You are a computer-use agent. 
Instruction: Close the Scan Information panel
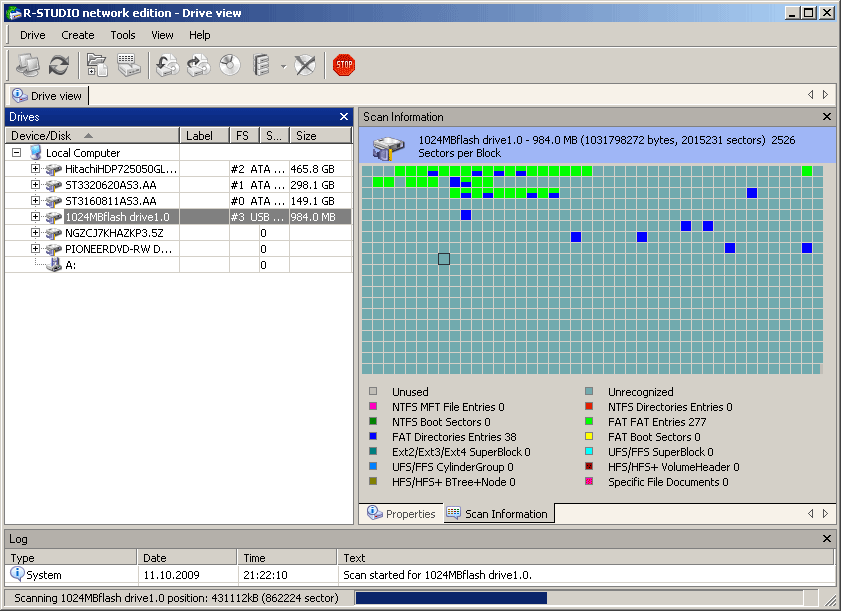click(x=827, y=116)
